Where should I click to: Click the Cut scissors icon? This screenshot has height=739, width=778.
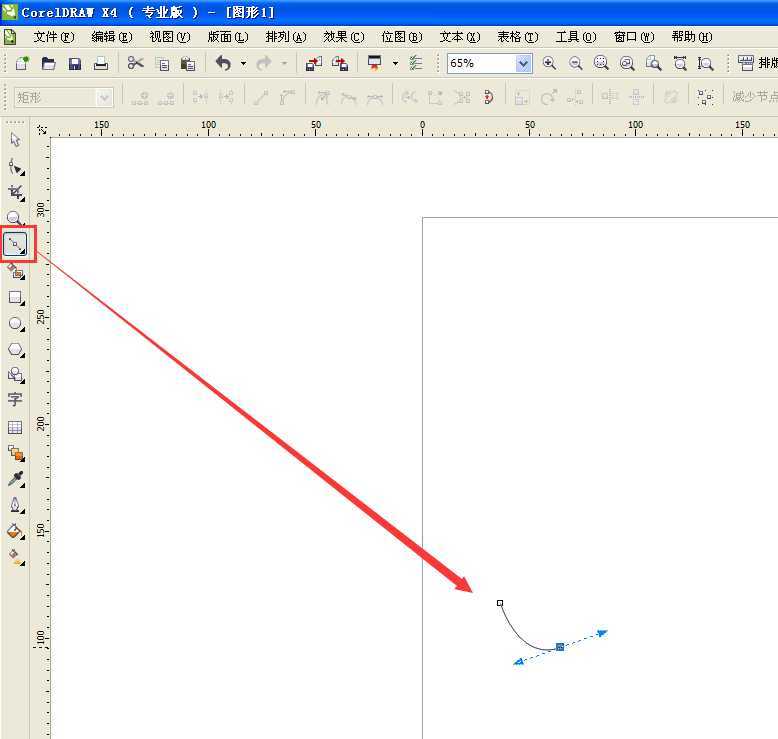[135, 64]
